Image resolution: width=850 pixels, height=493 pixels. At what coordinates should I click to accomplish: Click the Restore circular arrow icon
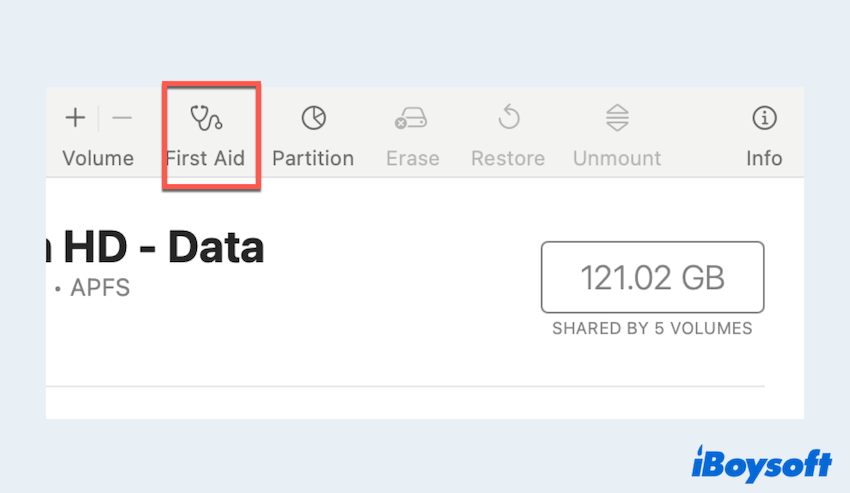click(x=509, y=118)
